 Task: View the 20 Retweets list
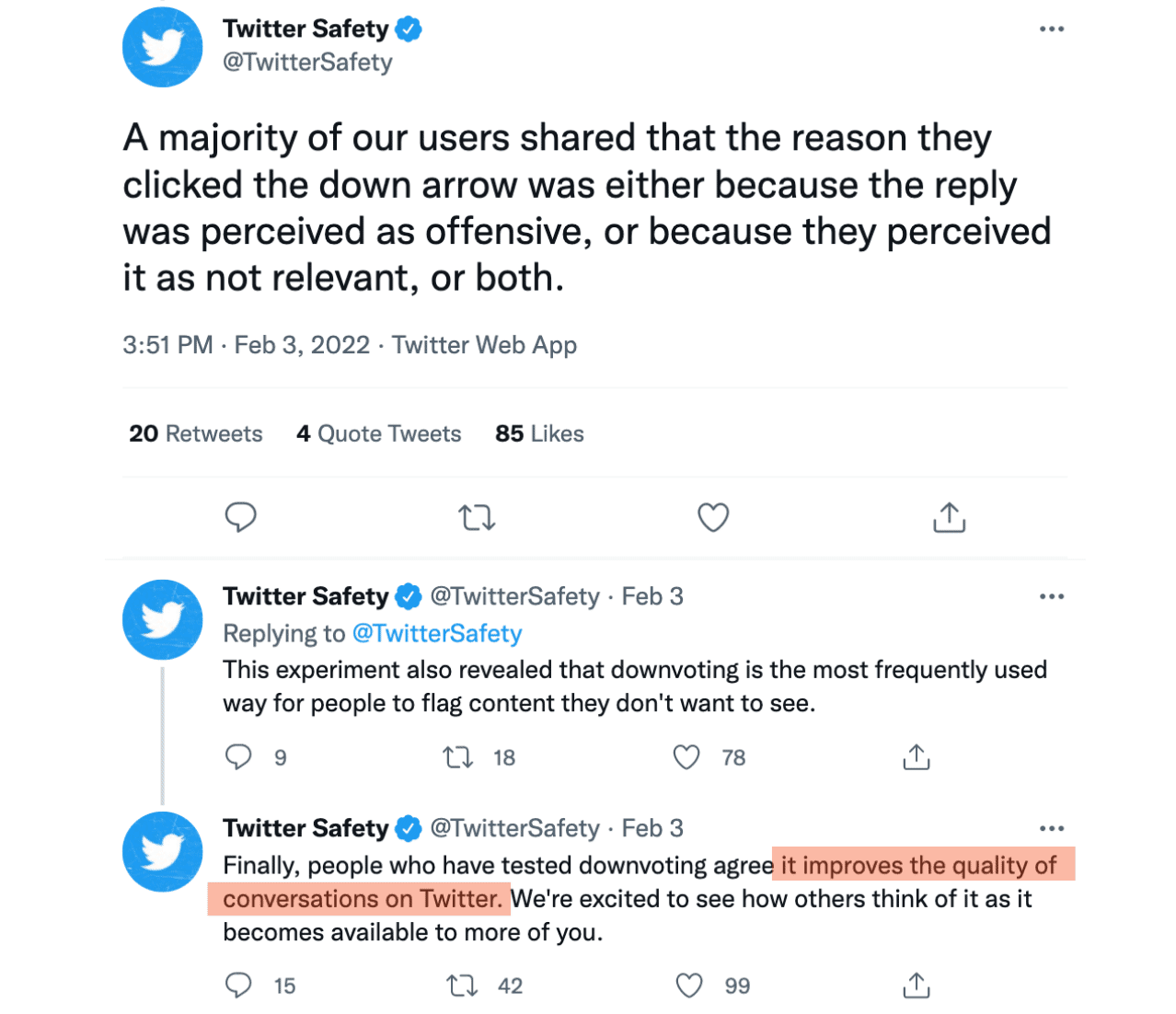click(195, 433)
